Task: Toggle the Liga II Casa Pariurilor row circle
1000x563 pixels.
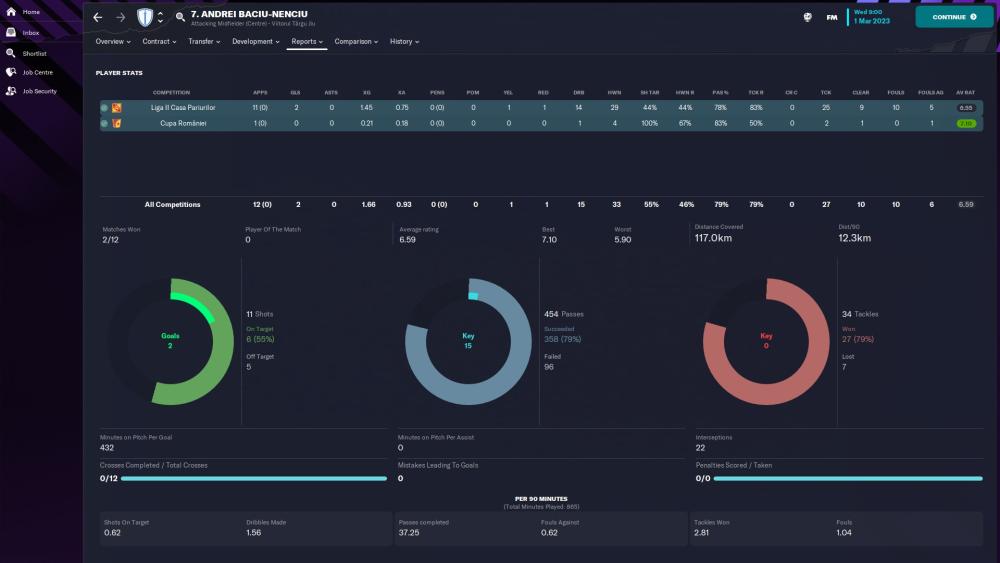Action: (x=104, y=107)
